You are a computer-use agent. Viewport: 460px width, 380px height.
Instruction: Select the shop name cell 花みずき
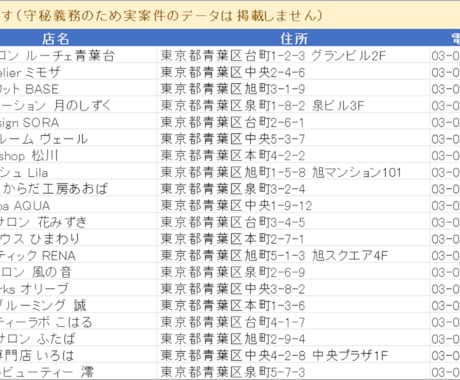pyautogui.click(x=78, y=222)
